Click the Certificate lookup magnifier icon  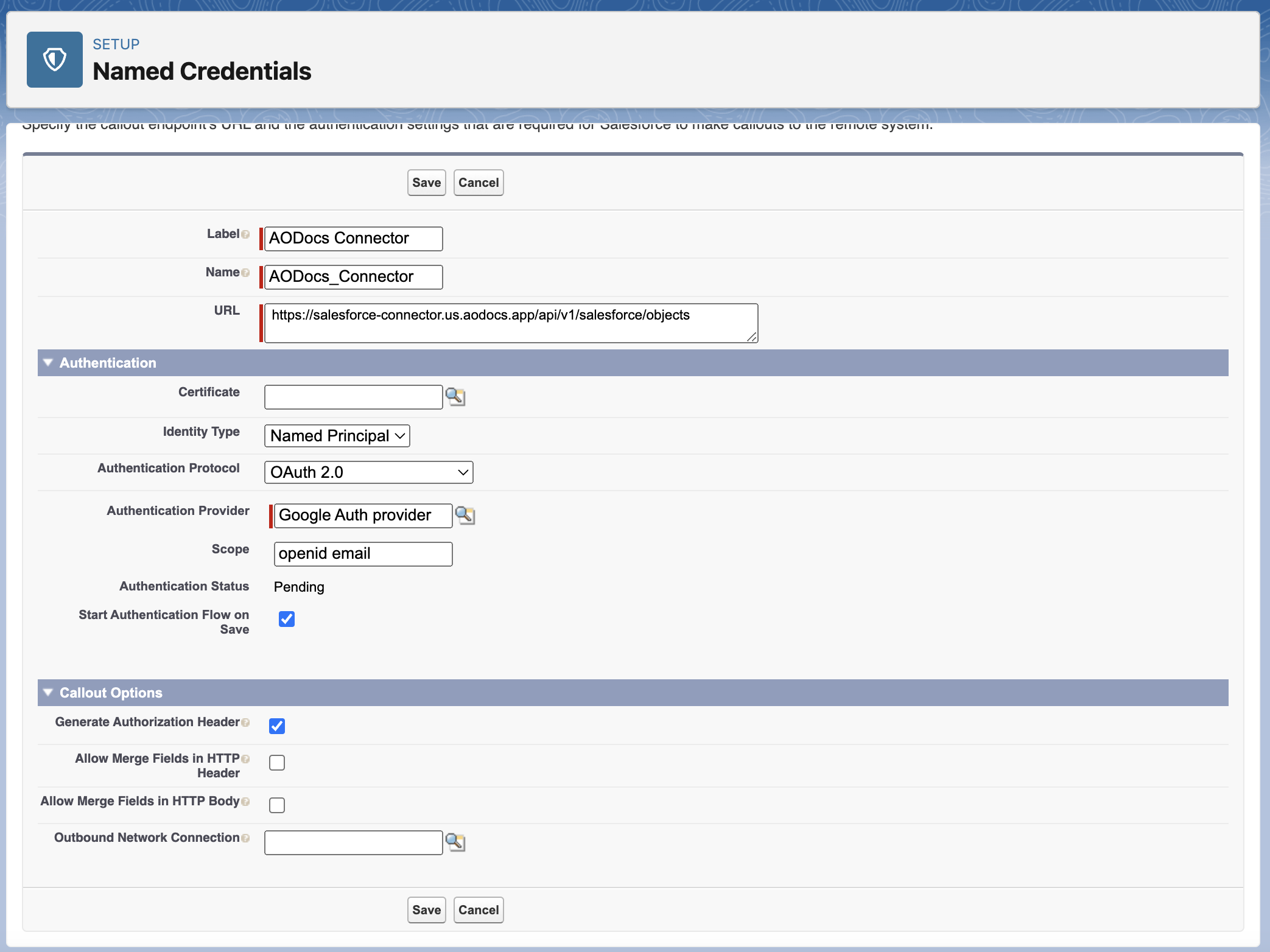(455, 397)
